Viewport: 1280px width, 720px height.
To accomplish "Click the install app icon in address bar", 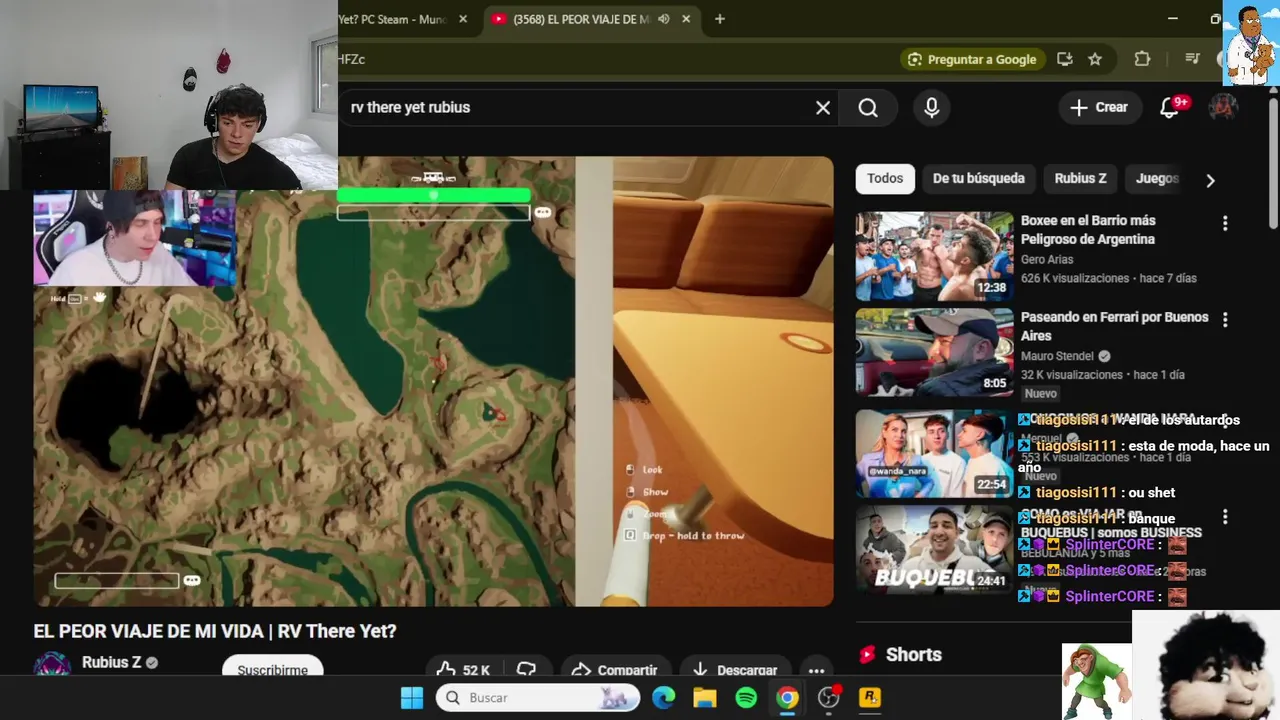I will click(x=1065, y=59).
